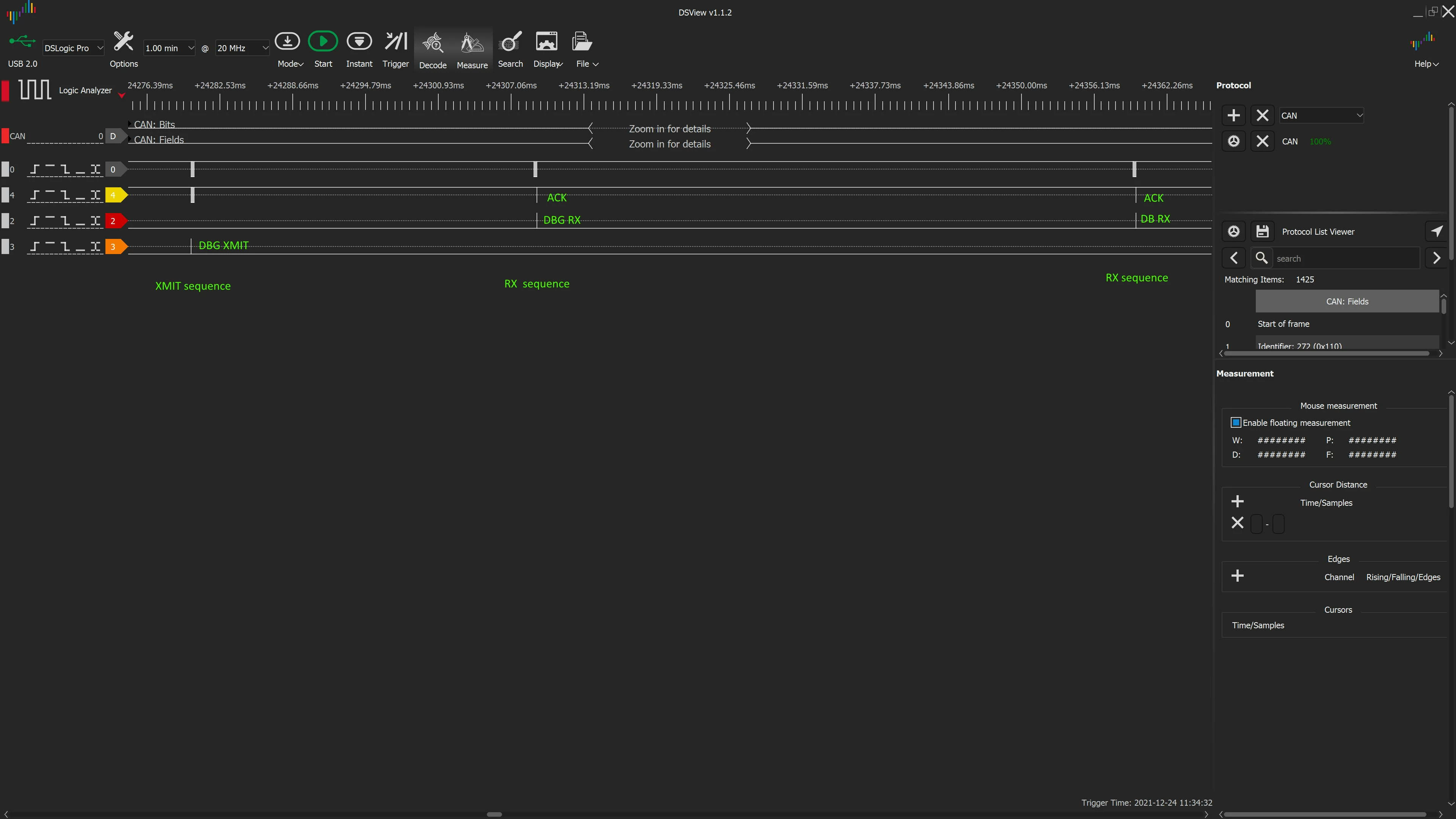This screenshot has width=1456, height=819.
Task: Select the CAN: Fields column header
Action: (x=1347, y=301)
